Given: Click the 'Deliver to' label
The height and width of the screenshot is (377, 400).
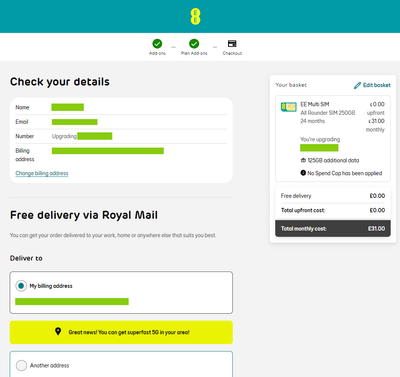Looking at the screenshot, I should pos(26,258).
